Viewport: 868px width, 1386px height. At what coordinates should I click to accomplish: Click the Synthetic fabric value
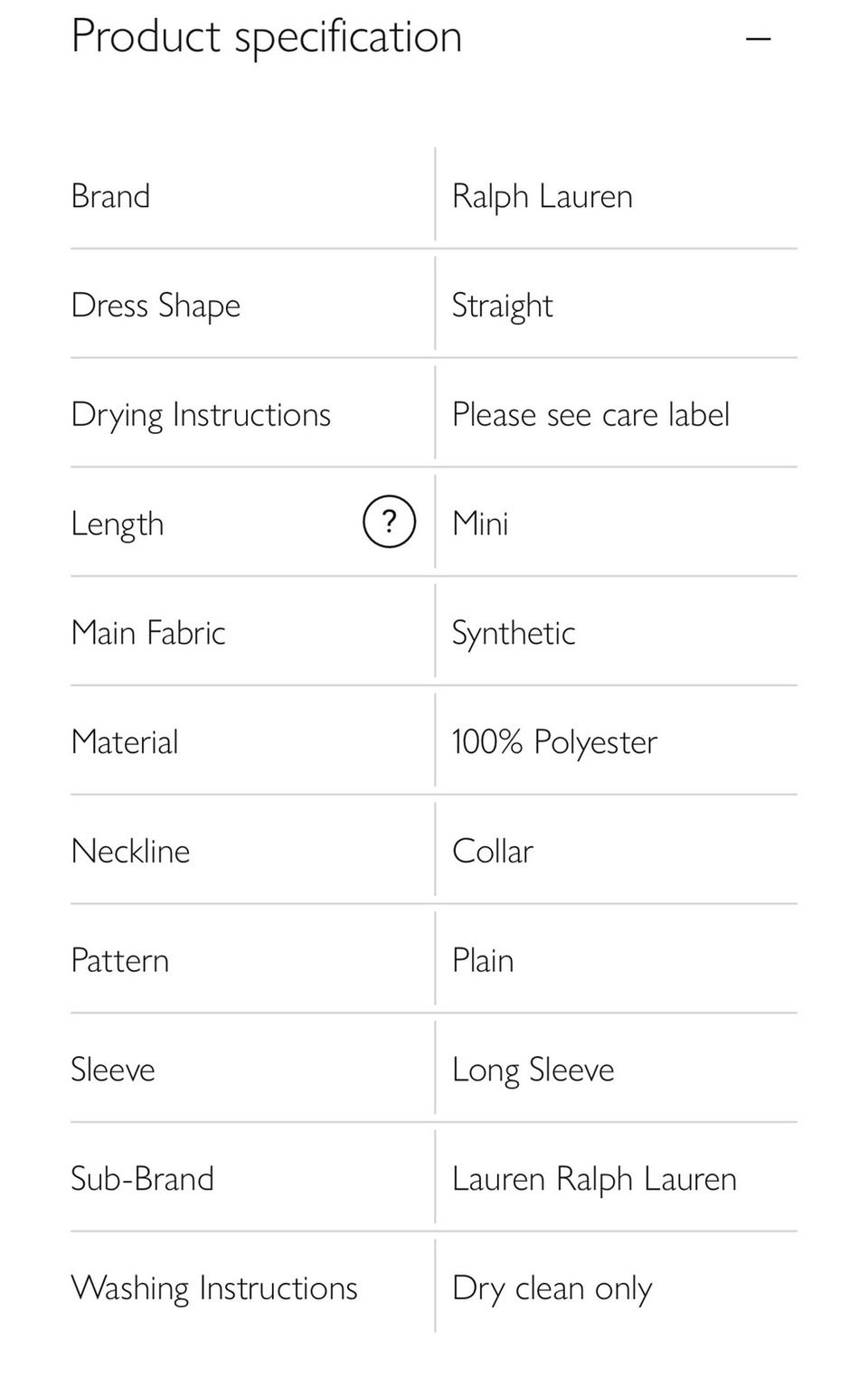[x=513, y=633]
